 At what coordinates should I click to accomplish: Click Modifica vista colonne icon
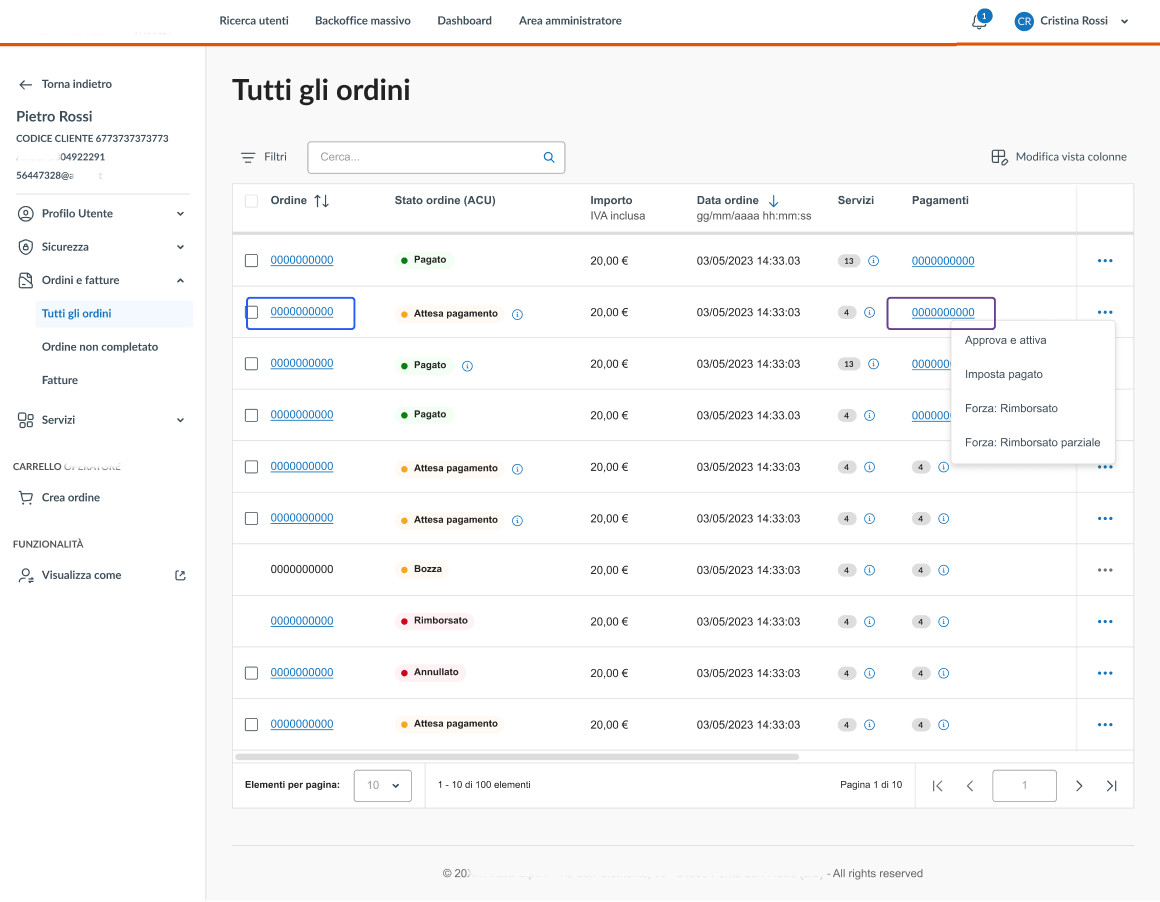(999, 157)
